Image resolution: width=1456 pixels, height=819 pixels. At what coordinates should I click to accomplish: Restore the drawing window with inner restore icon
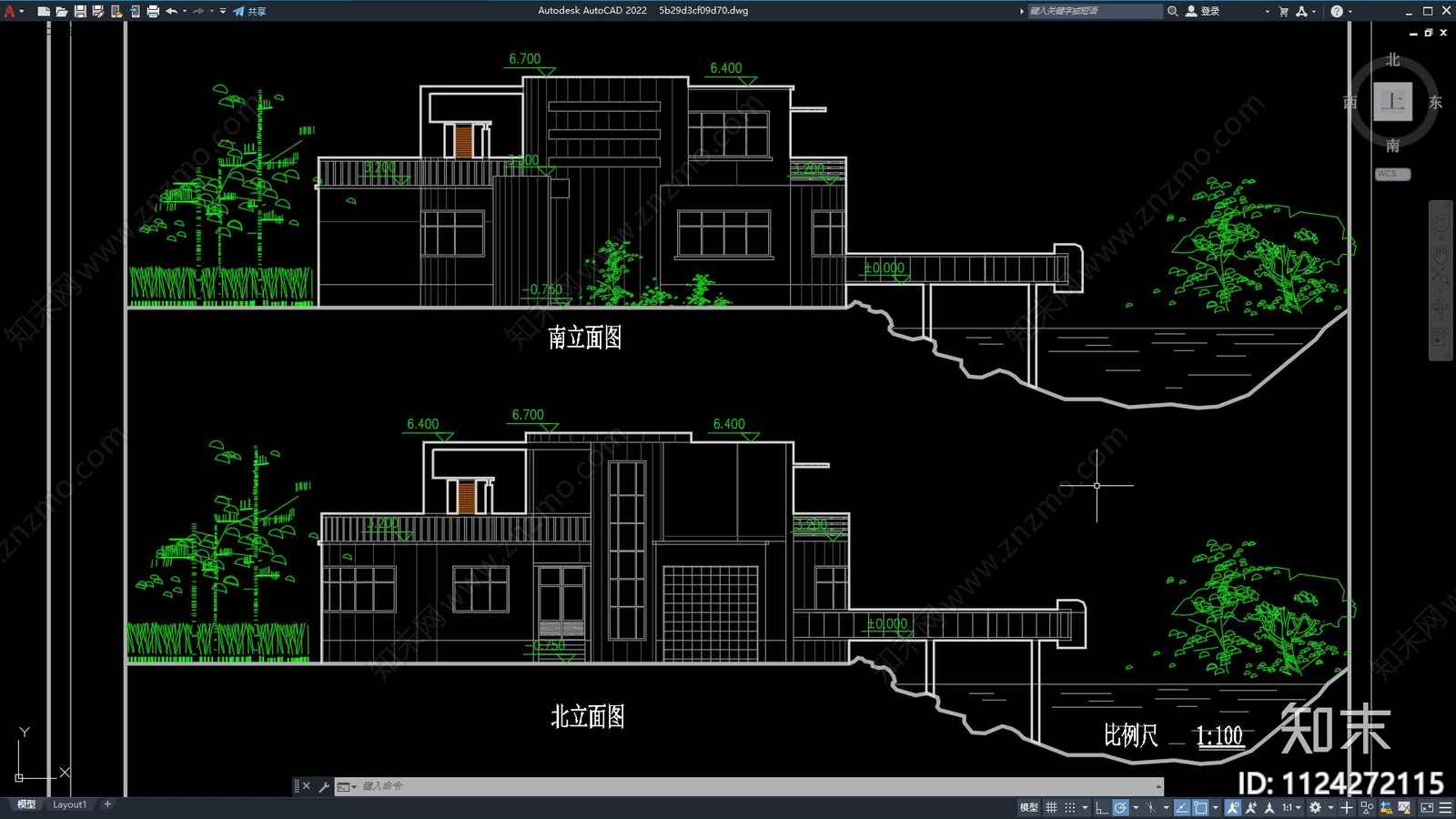(x=1428, y=33)
